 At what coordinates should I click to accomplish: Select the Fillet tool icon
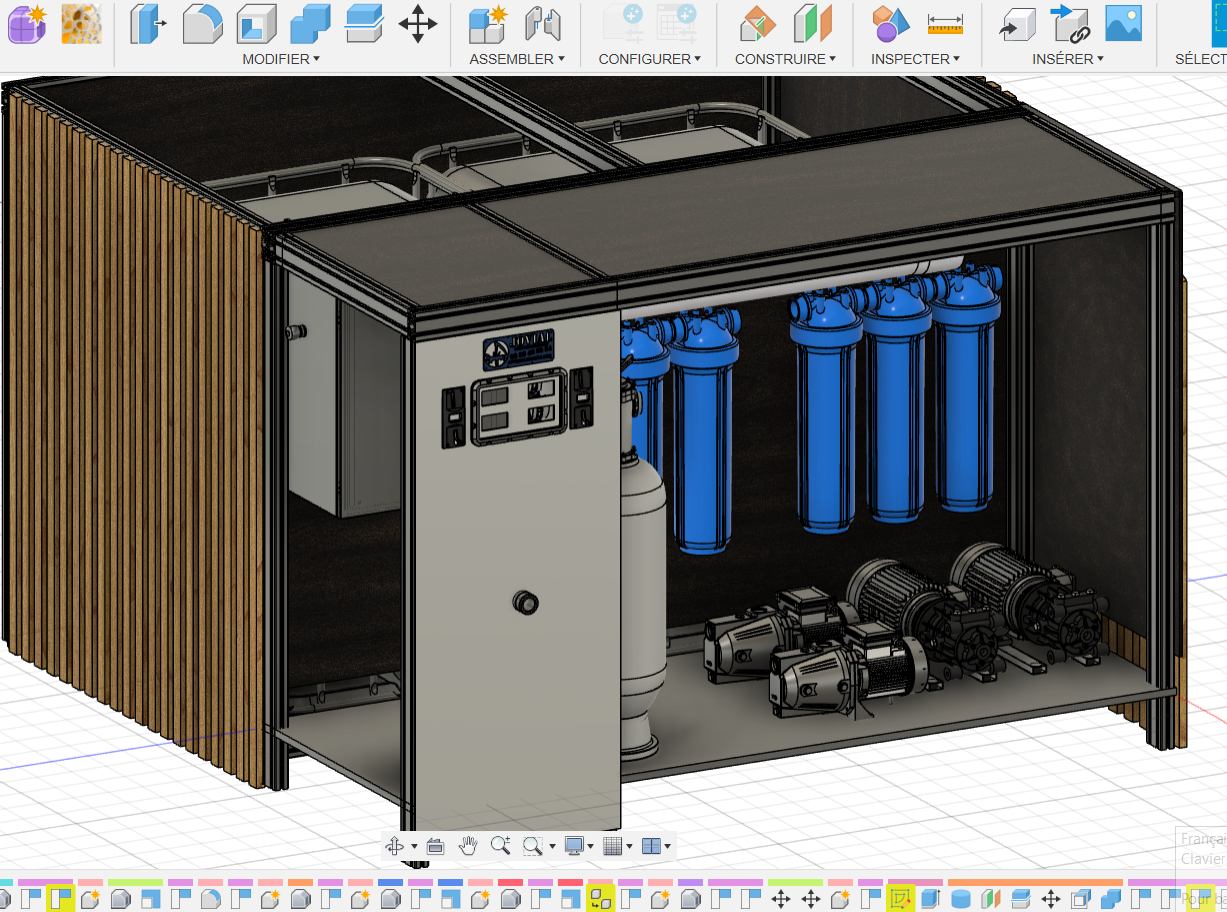click(x=202, y=23)
